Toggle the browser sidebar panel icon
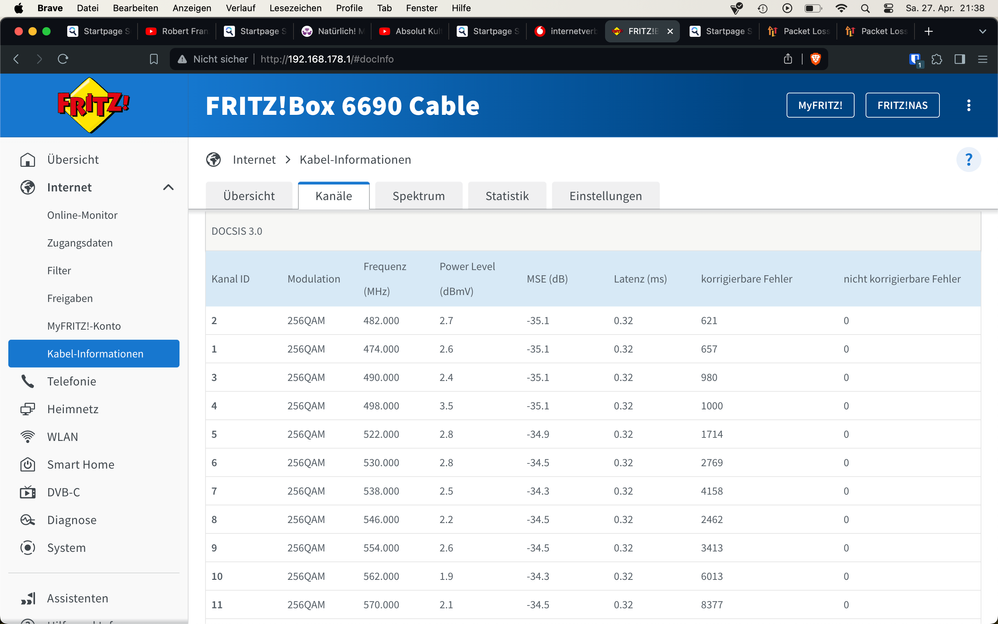This screenshot has width=998, height=624. tap(960, 59)
